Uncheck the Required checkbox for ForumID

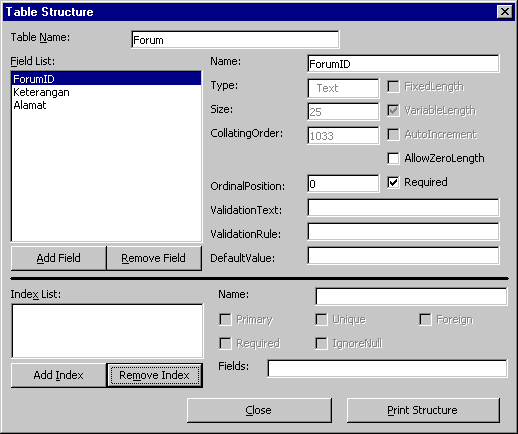(393, 182)
